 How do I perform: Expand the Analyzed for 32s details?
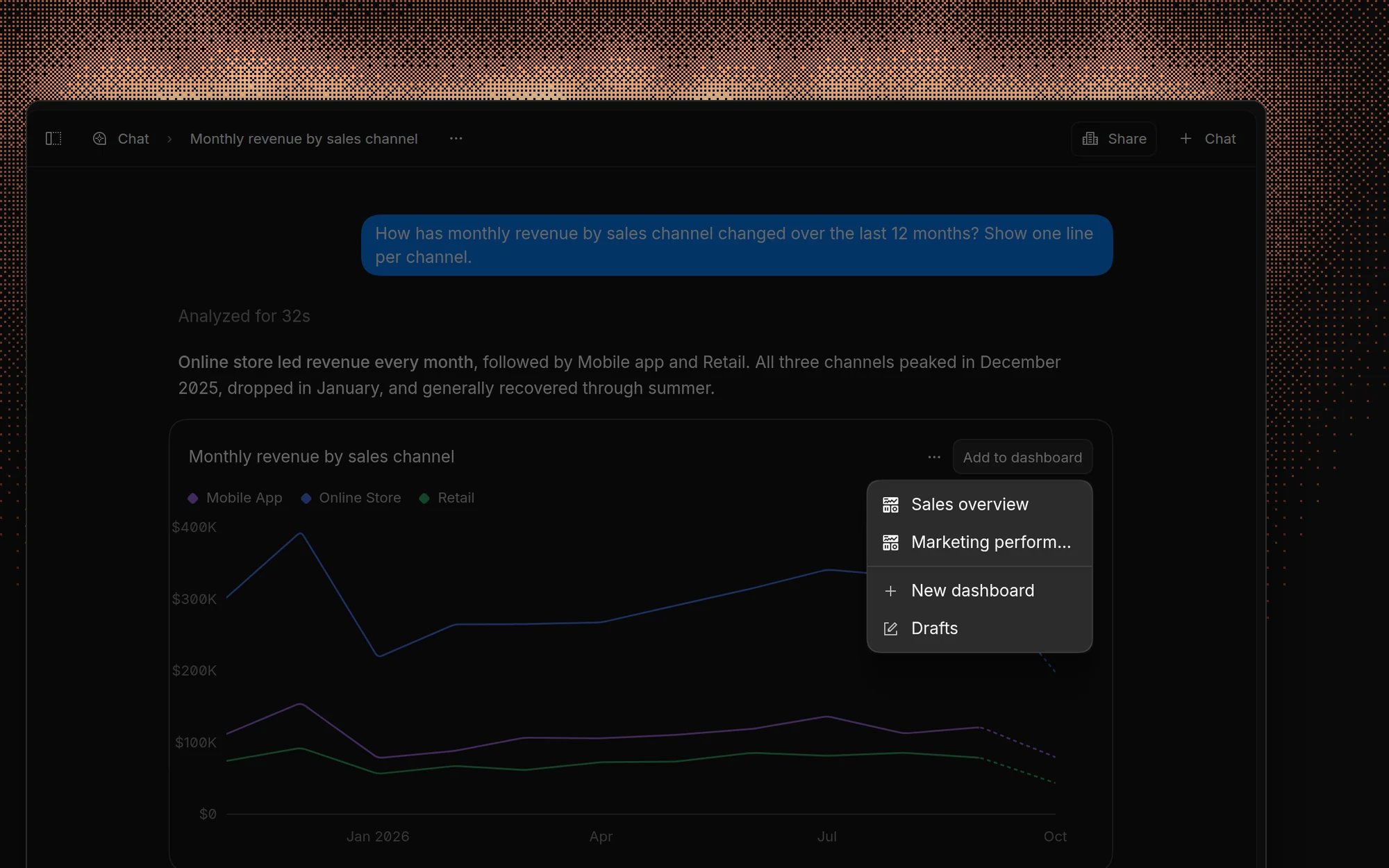(x=244, y=316)
